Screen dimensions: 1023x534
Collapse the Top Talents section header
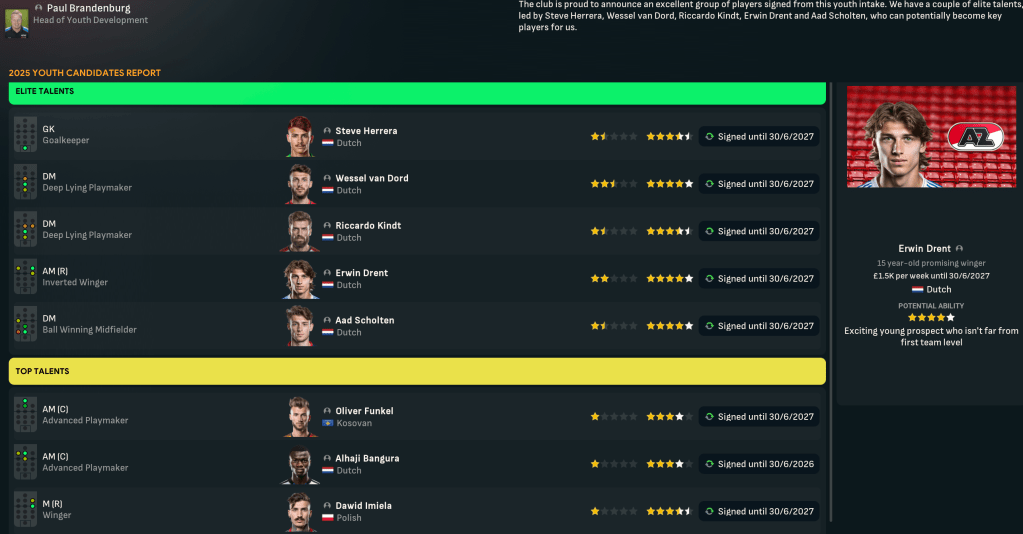pos(417,371)
